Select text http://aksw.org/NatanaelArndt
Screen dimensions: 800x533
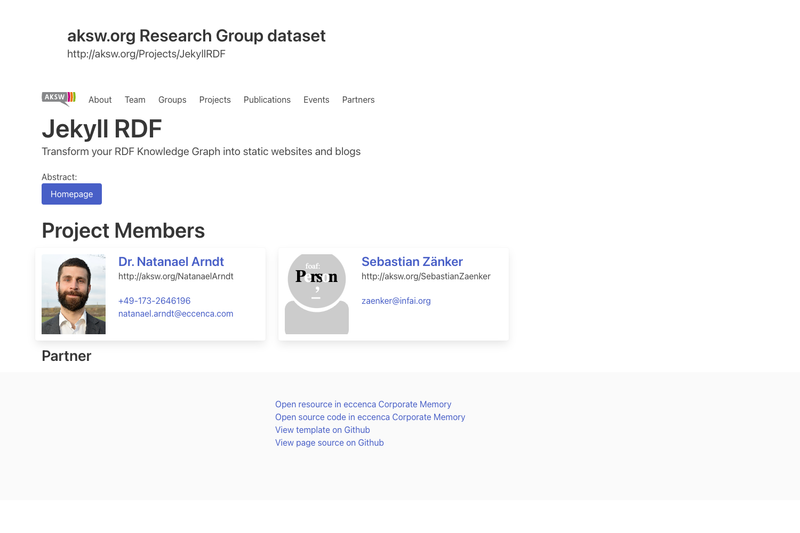coord(176,276)
